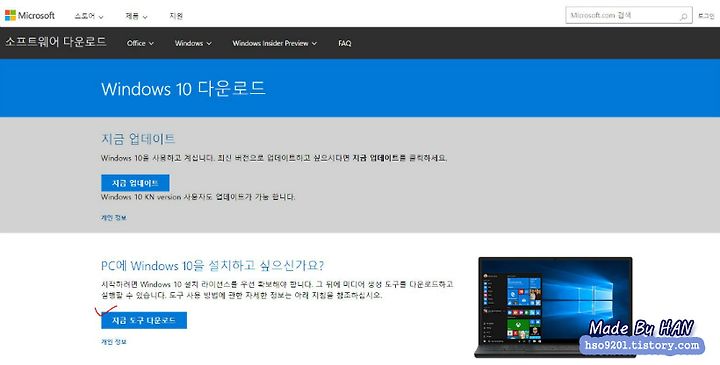Open the 지원 menu item

(176, 16)
